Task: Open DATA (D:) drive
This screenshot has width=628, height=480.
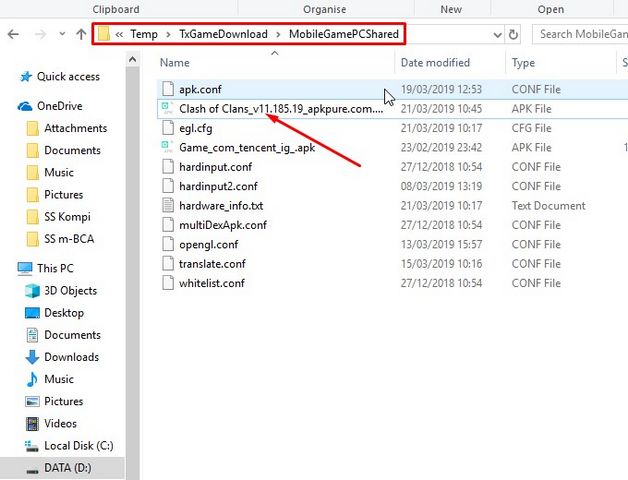Action: (x=68, y=468)
